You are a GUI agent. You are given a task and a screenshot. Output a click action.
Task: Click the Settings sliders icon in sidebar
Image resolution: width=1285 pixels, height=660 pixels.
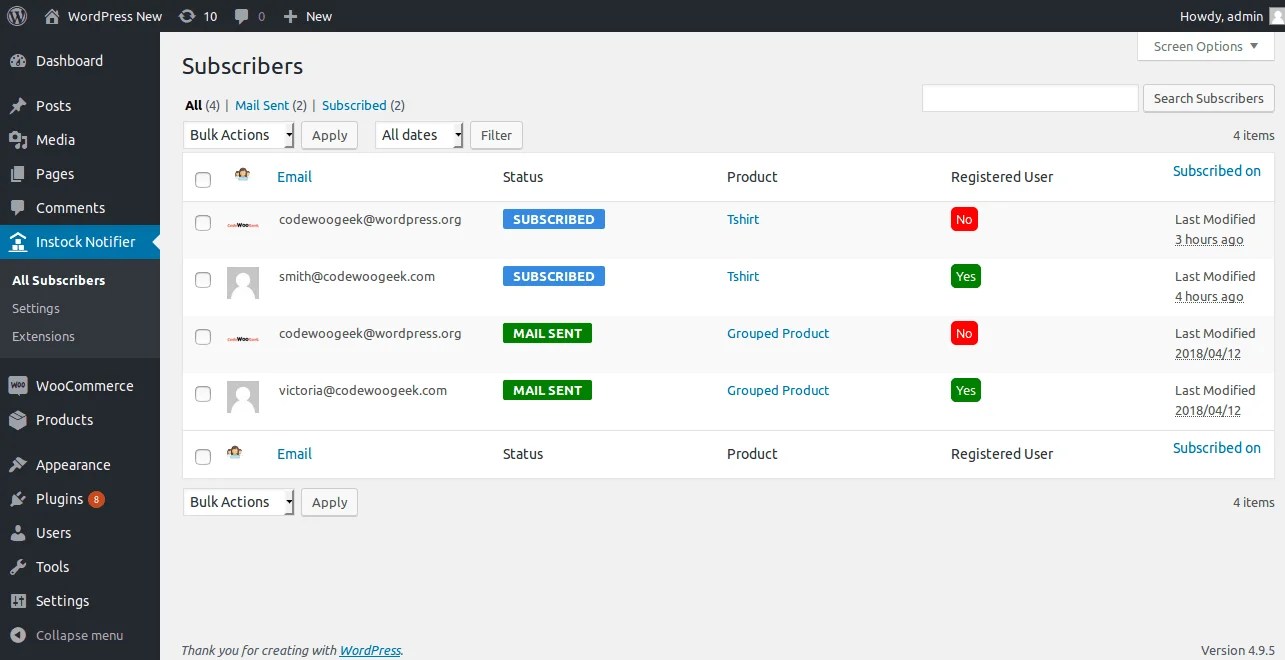(x=18, y=601)
